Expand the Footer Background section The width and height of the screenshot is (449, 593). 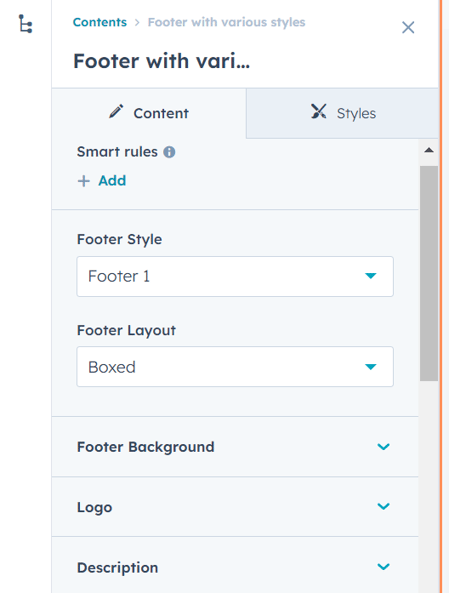click(x=235, y=447)
